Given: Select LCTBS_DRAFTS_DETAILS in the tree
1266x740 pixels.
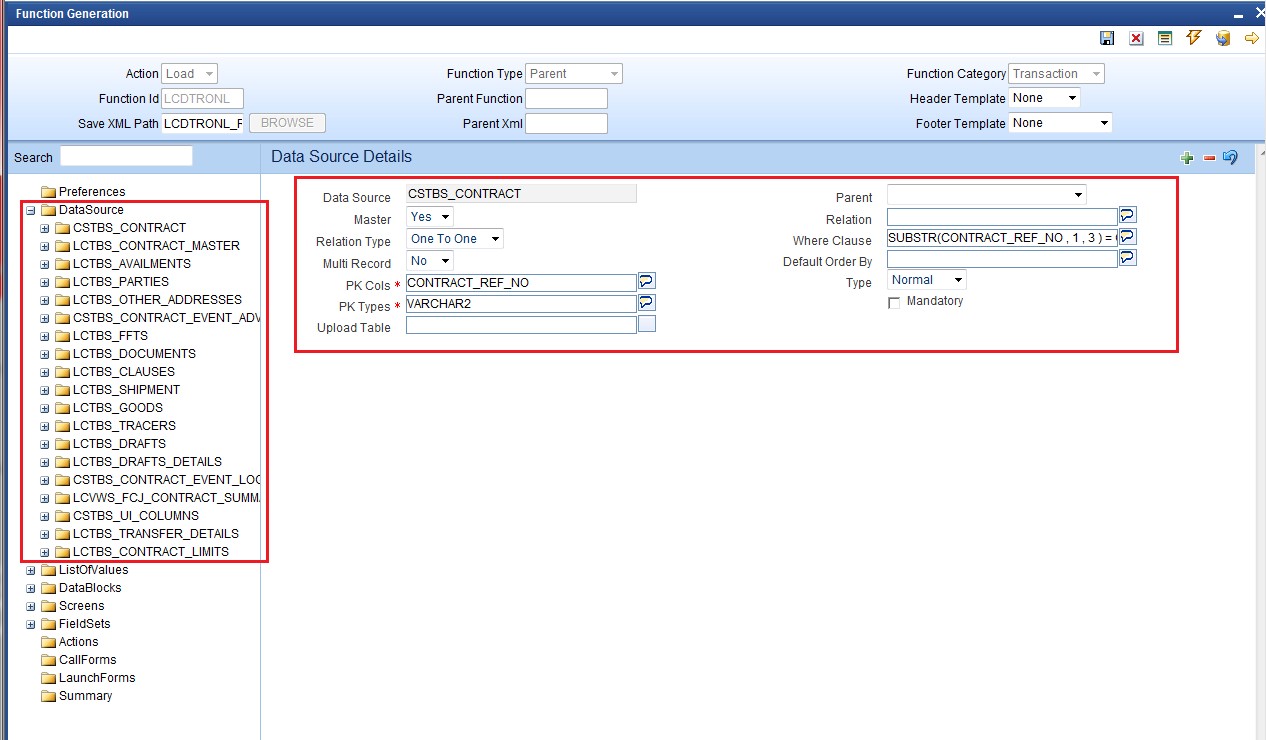Looking at the screenshot, I should click(147, 462).
